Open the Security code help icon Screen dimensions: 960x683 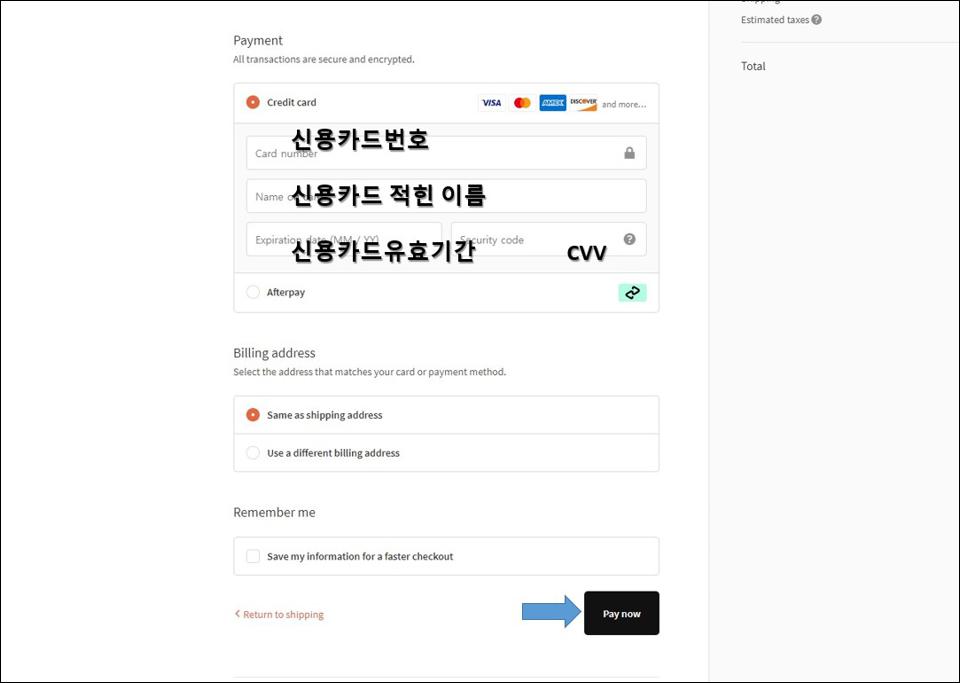pos(629,239)
